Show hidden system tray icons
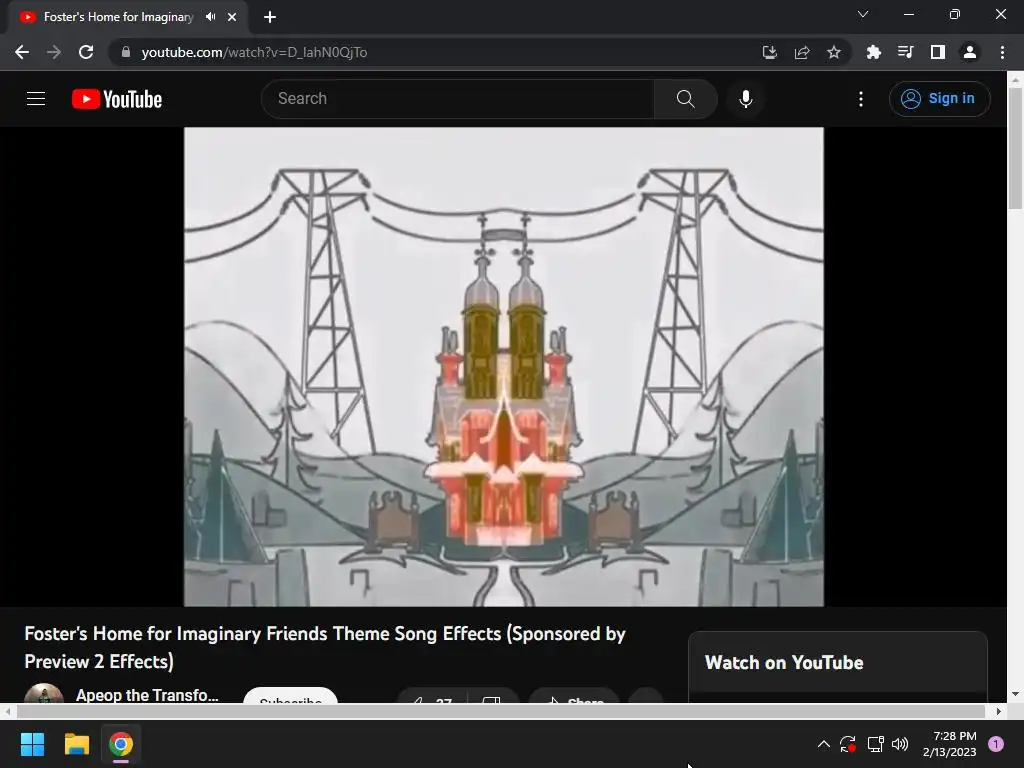Screen dimensions: 1024x768 pyautogui.click(x=824, y=744)
